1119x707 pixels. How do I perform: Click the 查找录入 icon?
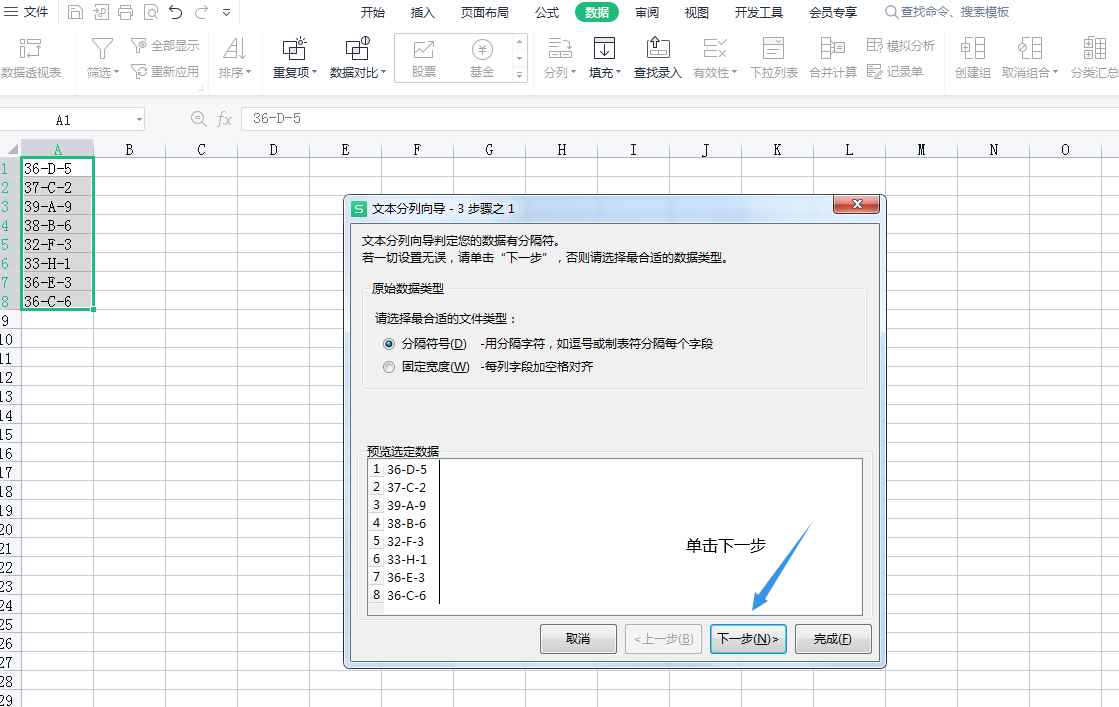pyautogui.click(x=658, y=58)
